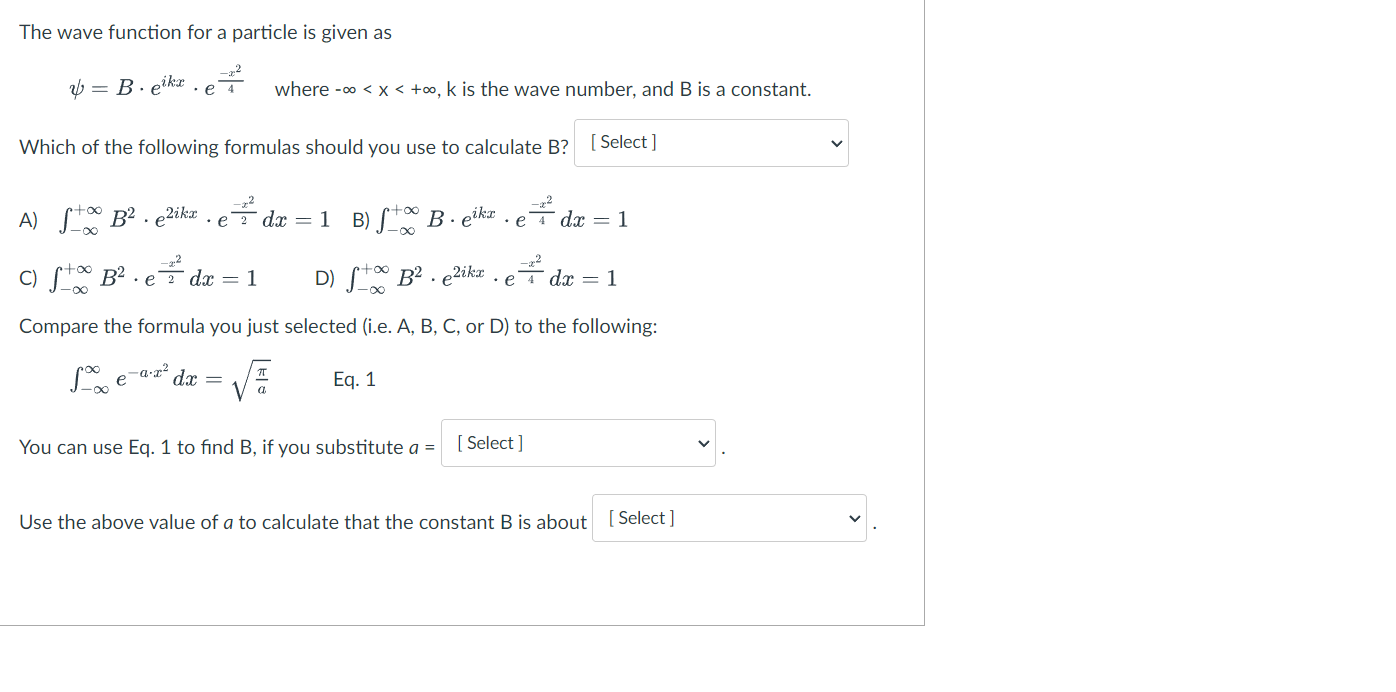Image resolution: width=1396 pixels, height=692 pixels.
Task: Open the dropdown for substituting value of a
Action: coord(578,443)
